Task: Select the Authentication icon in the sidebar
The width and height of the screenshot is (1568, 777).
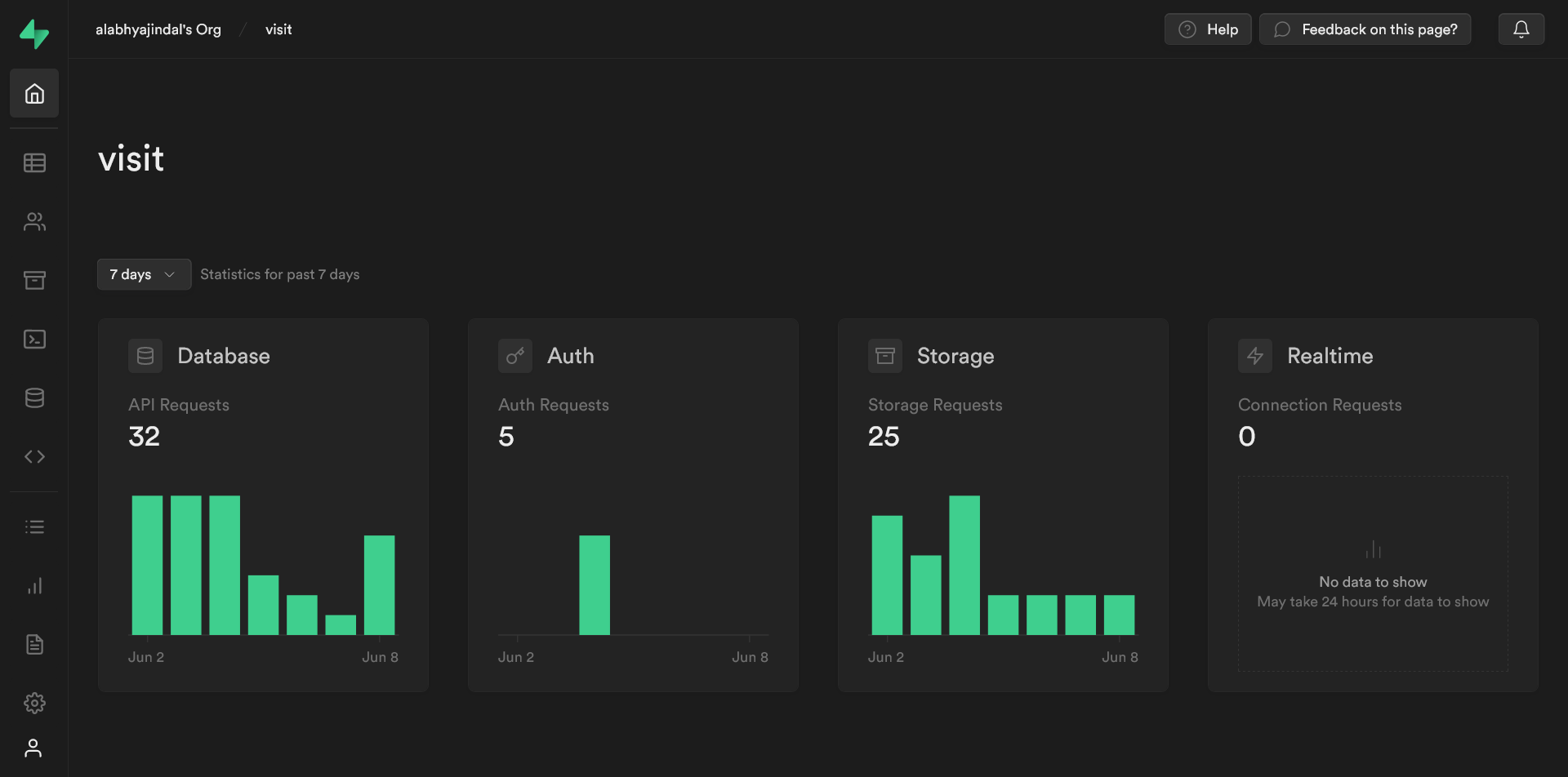Action: click(x=34, y=221)
